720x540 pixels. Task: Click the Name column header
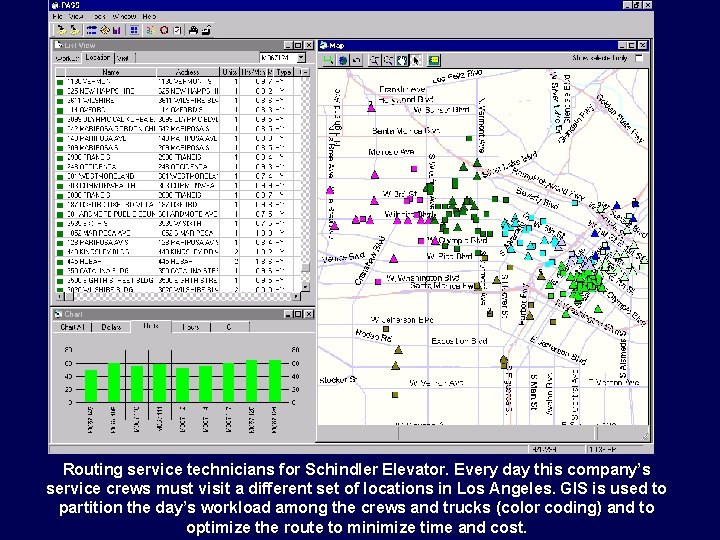[111, 72]
